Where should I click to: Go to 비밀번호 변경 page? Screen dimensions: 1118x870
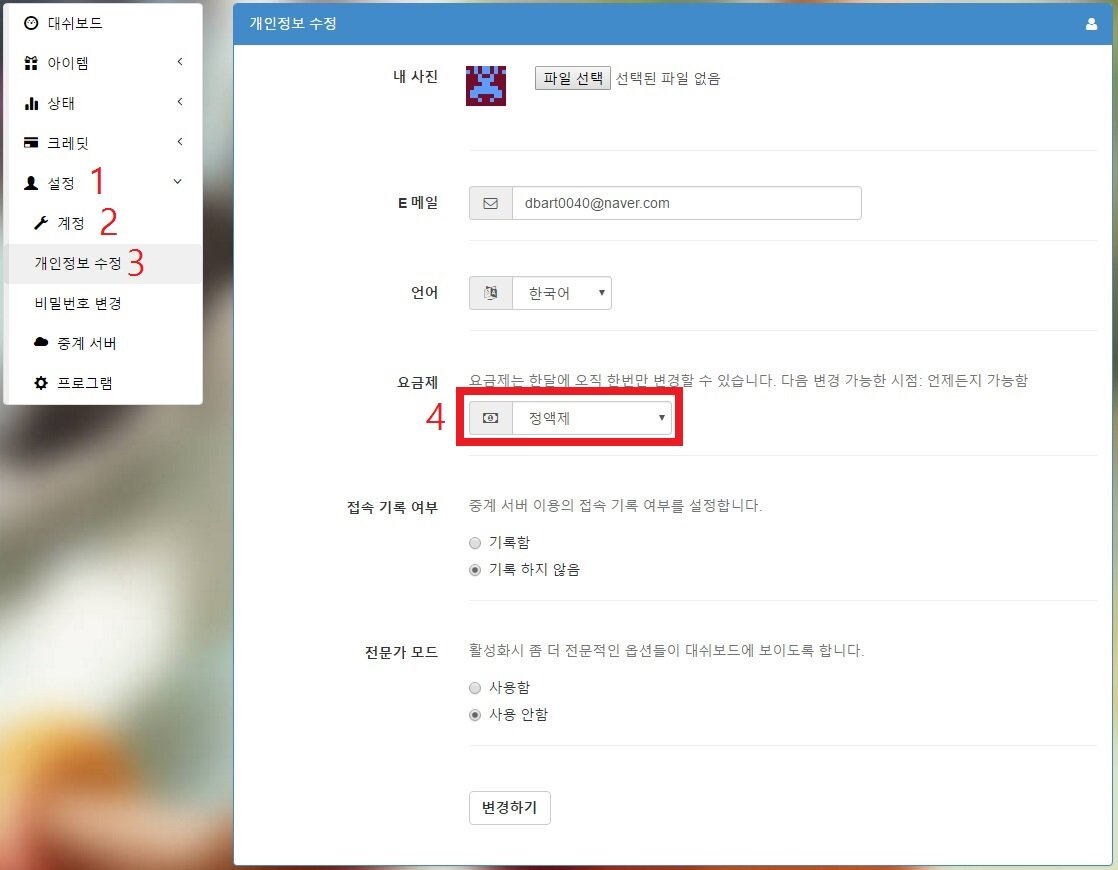click(103, 303)
